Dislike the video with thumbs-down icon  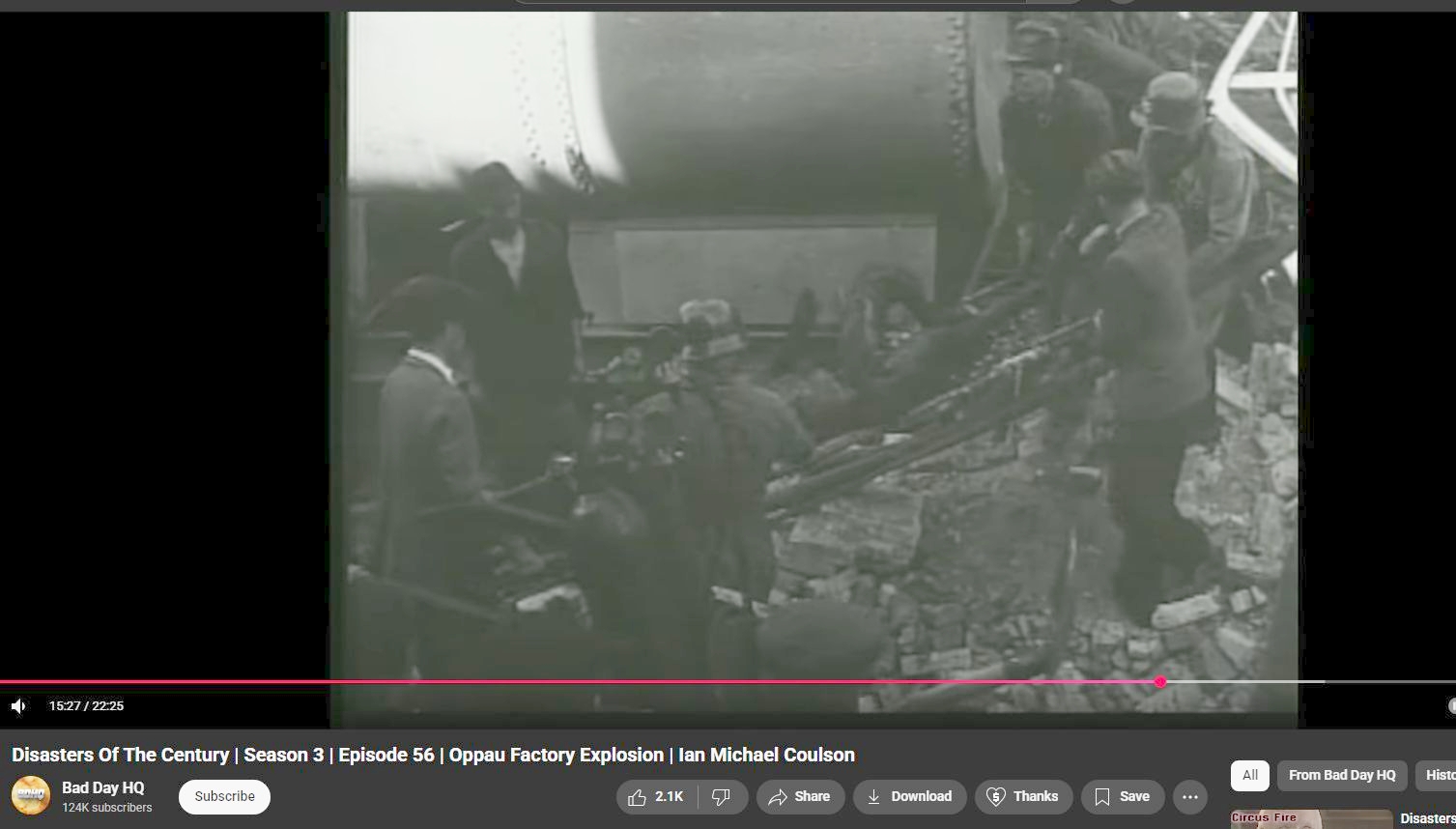[722, 797]
